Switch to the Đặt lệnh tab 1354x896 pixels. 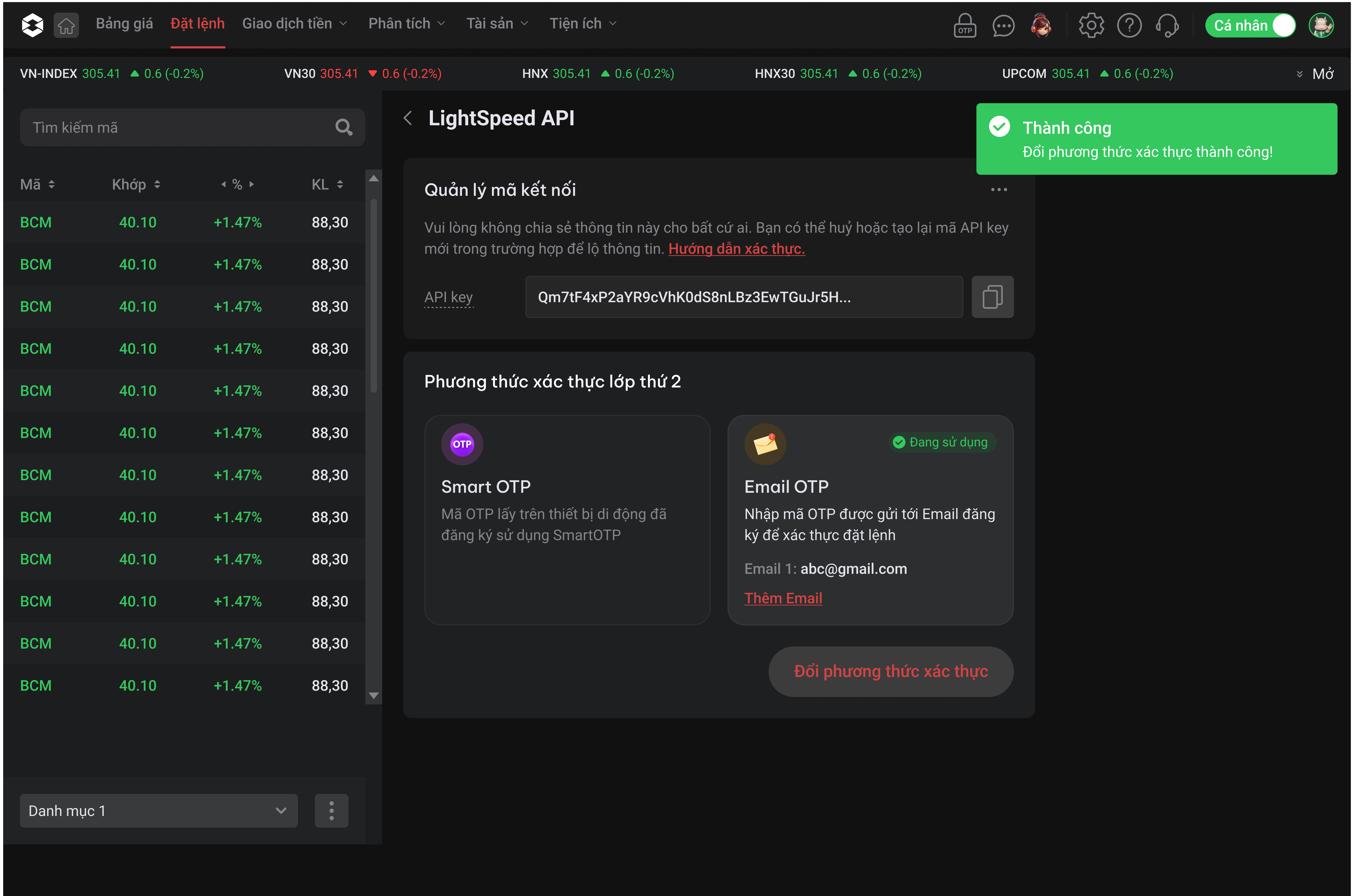point(198,23)
